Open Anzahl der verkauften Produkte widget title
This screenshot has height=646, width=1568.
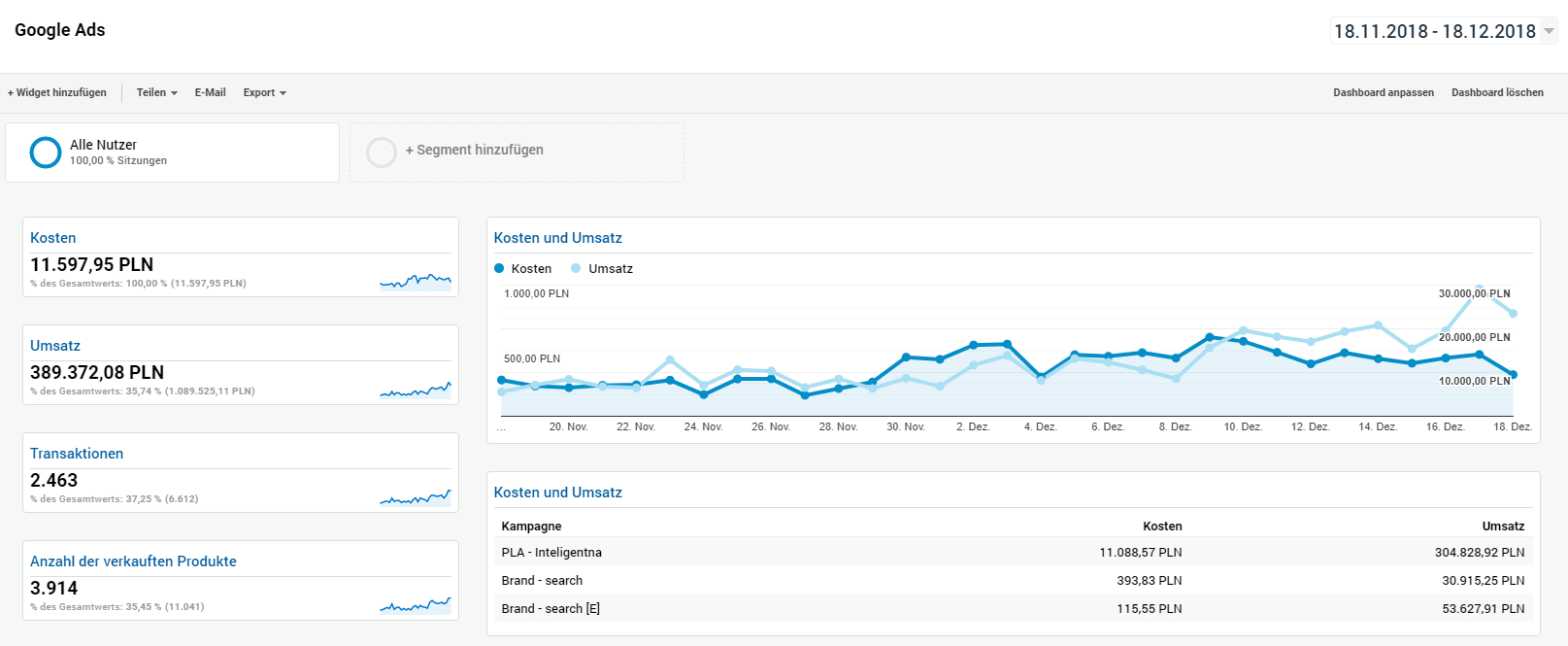[x=133, y=561]
